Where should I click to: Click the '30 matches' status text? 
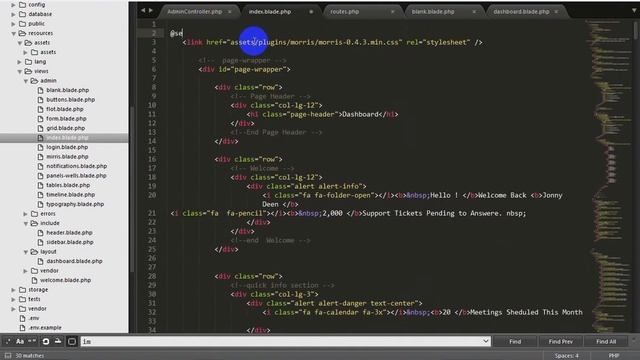point(29,356)
